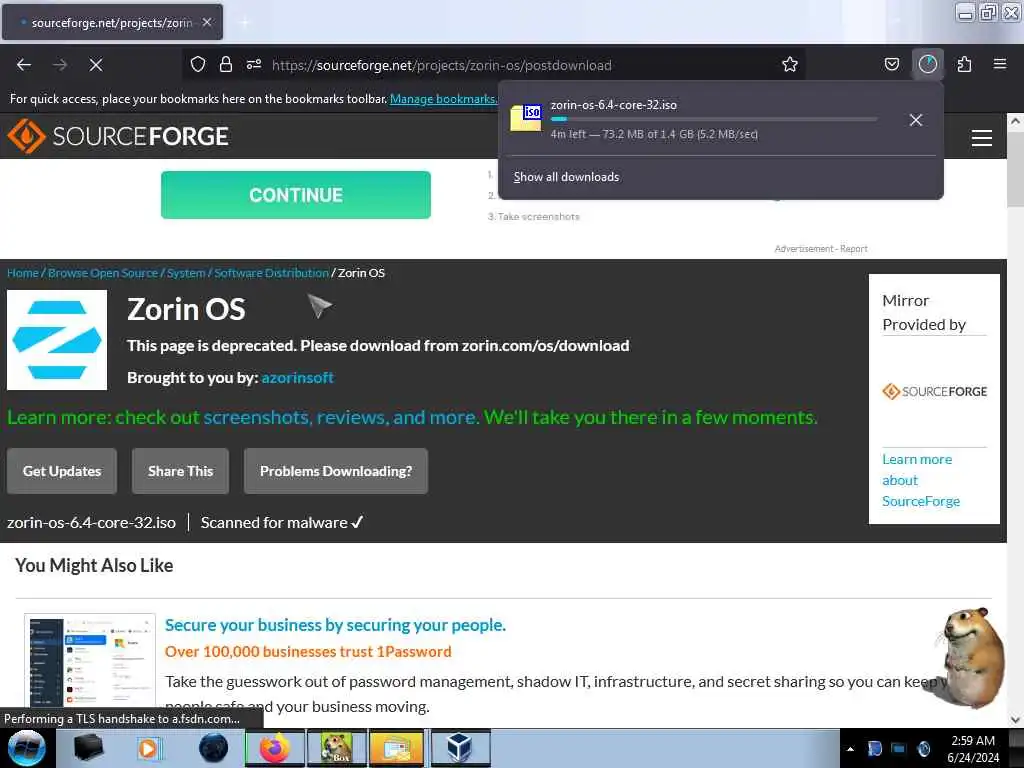Open a new tab with plus button

pos(244,22)
